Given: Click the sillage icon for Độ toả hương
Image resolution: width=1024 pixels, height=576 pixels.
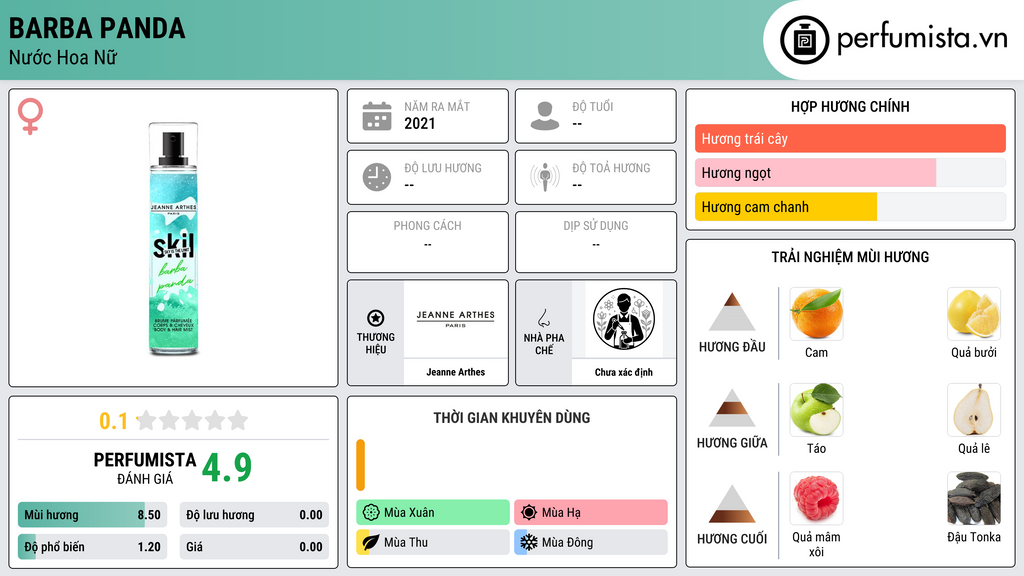Looking at the screenshot, I should pos(545,177).
